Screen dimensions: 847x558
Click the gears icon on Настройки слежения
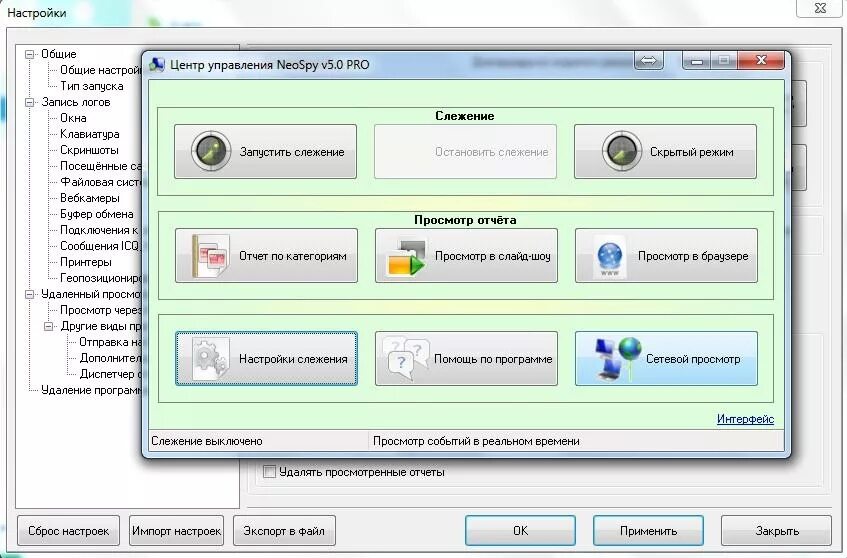211,359
